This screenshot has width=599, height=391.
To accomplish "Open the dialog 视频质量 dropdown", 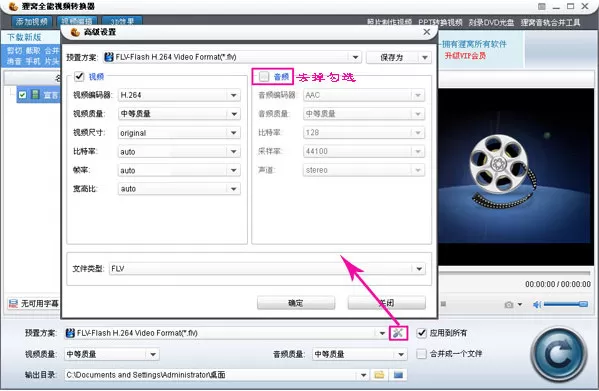I will coord(179,114).
